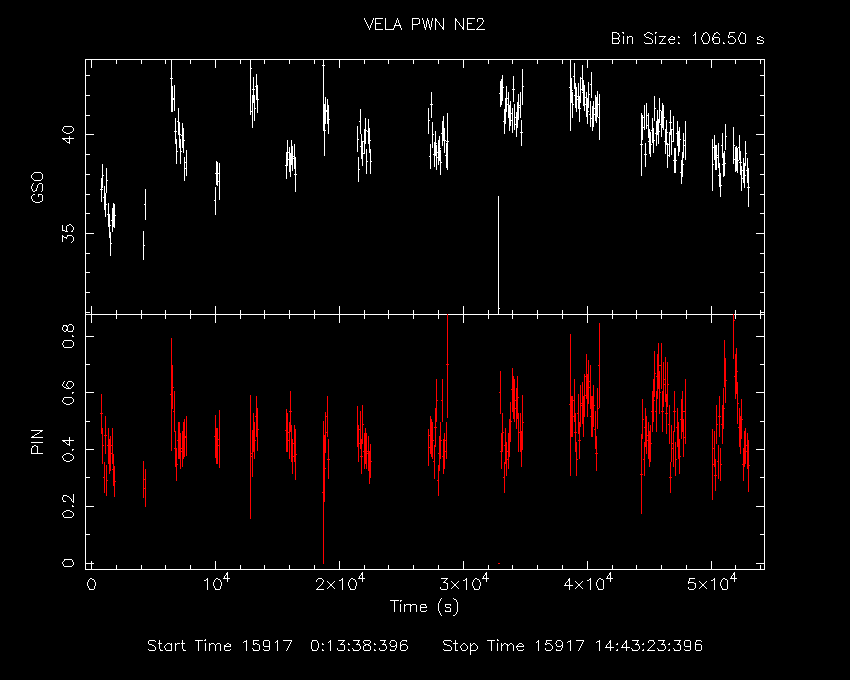Viewport: 850px width, 680px height.
Task: Click the x-axis tick label 4×10^4
Action: [x=588, y=583]
